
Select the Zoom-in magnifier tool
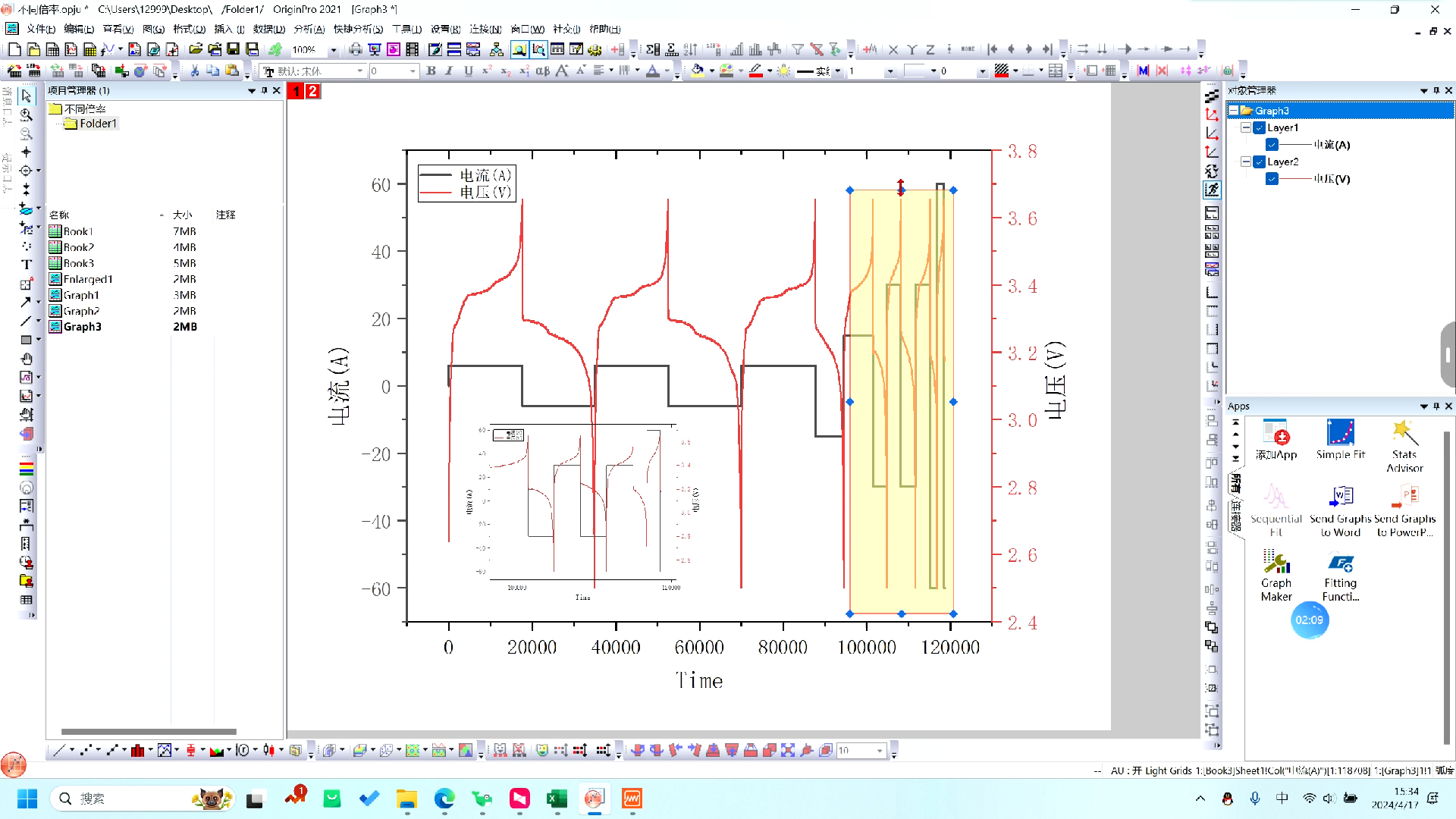[27, 115]
